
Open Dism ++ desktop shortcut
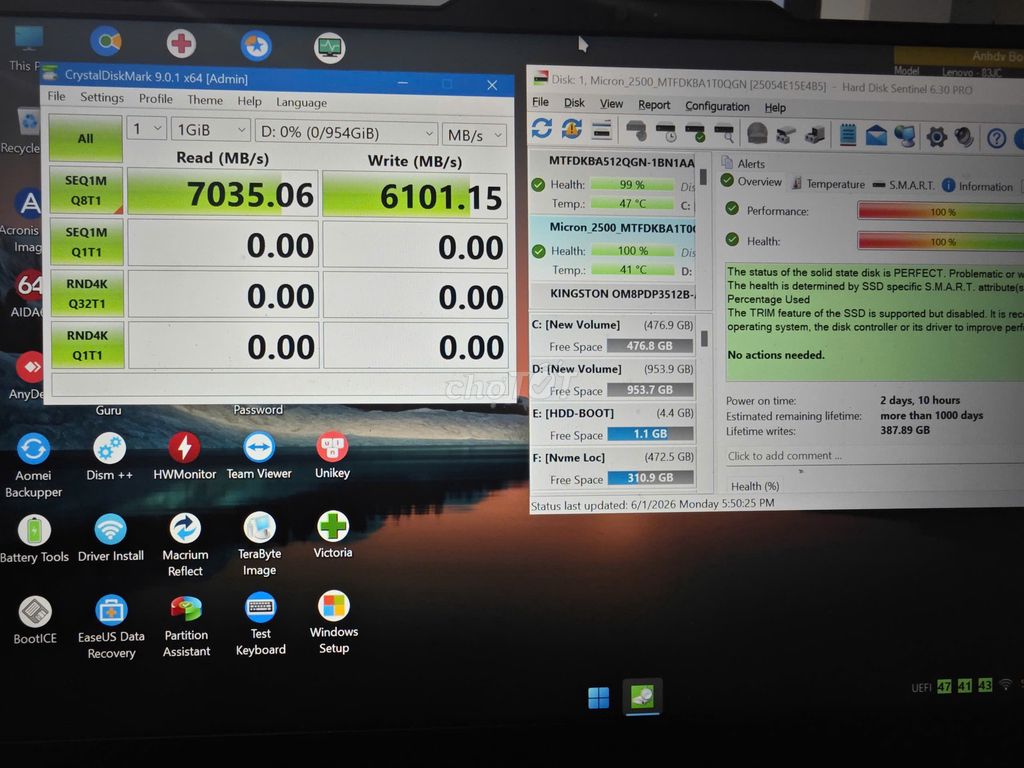pyautogui.click(x=109, y=457)
